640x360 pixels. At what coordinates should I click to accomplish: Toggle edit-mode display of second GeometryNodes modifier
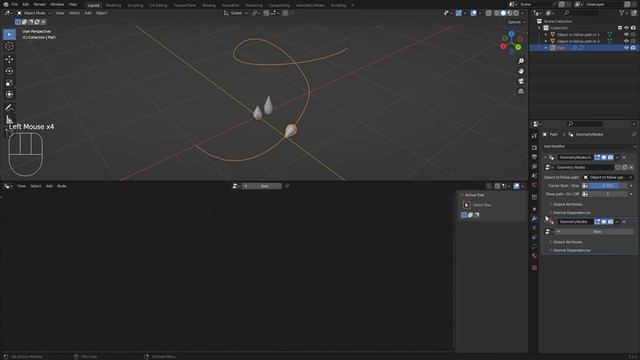(x=597, y=222)
